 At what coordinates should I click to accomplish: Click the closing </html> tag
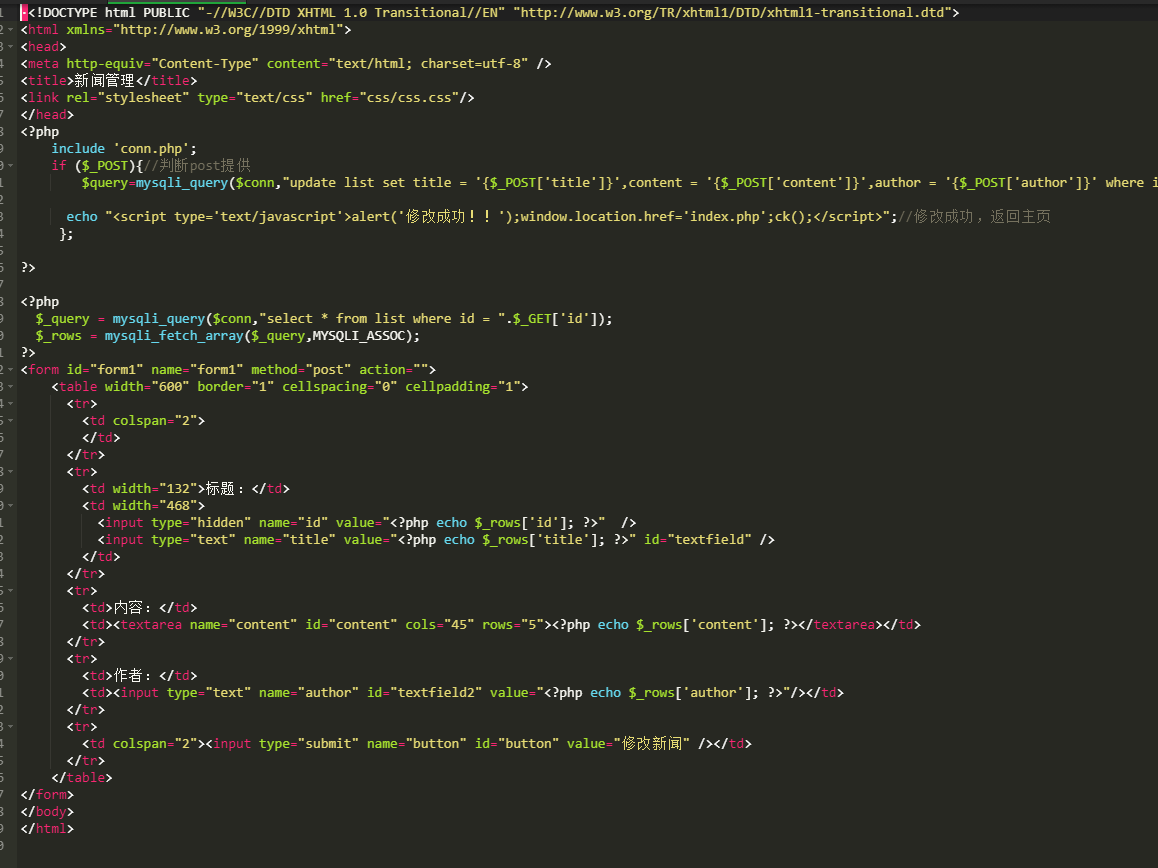47,829
